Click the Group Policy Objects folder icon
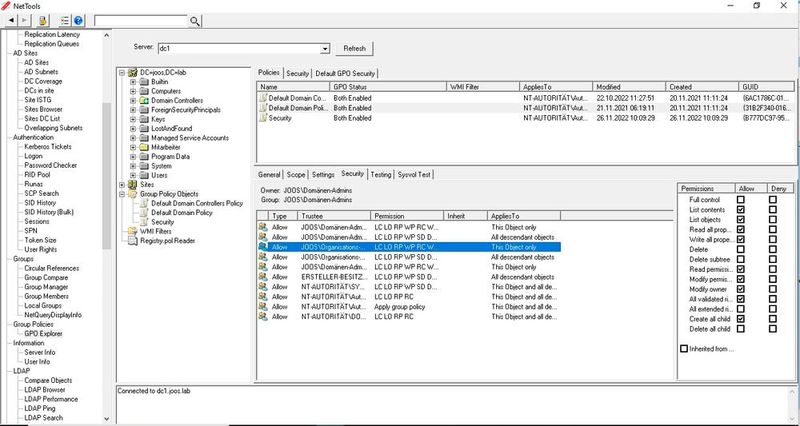 tap(133, 194)
